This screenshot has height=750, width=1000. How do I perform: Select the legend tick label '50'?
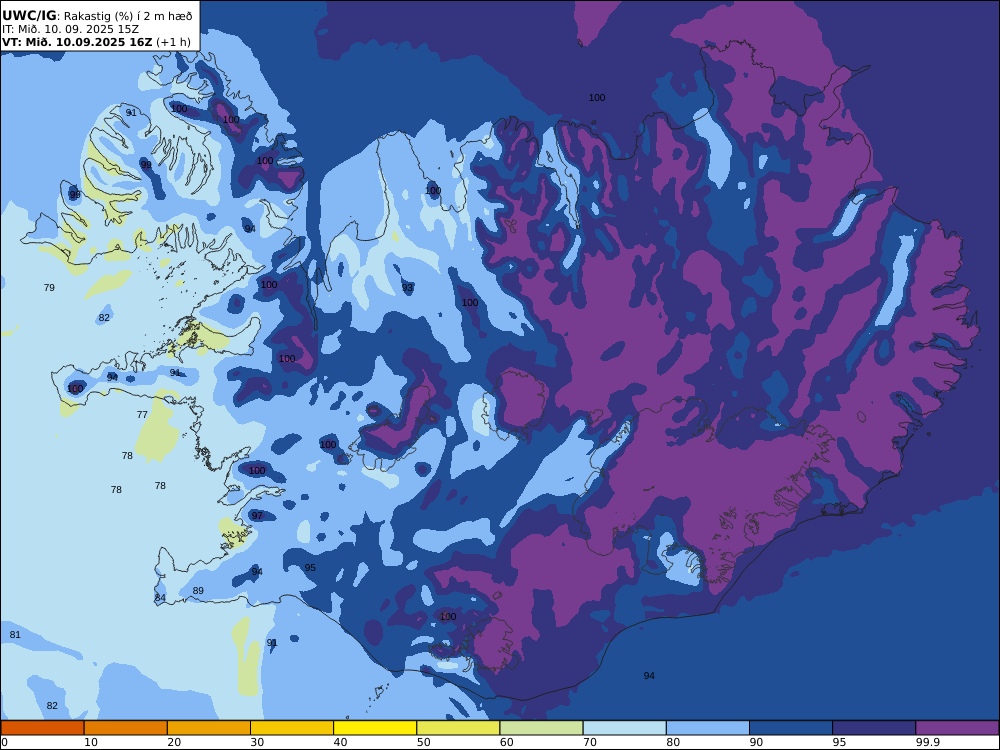[x=423, y=742]
